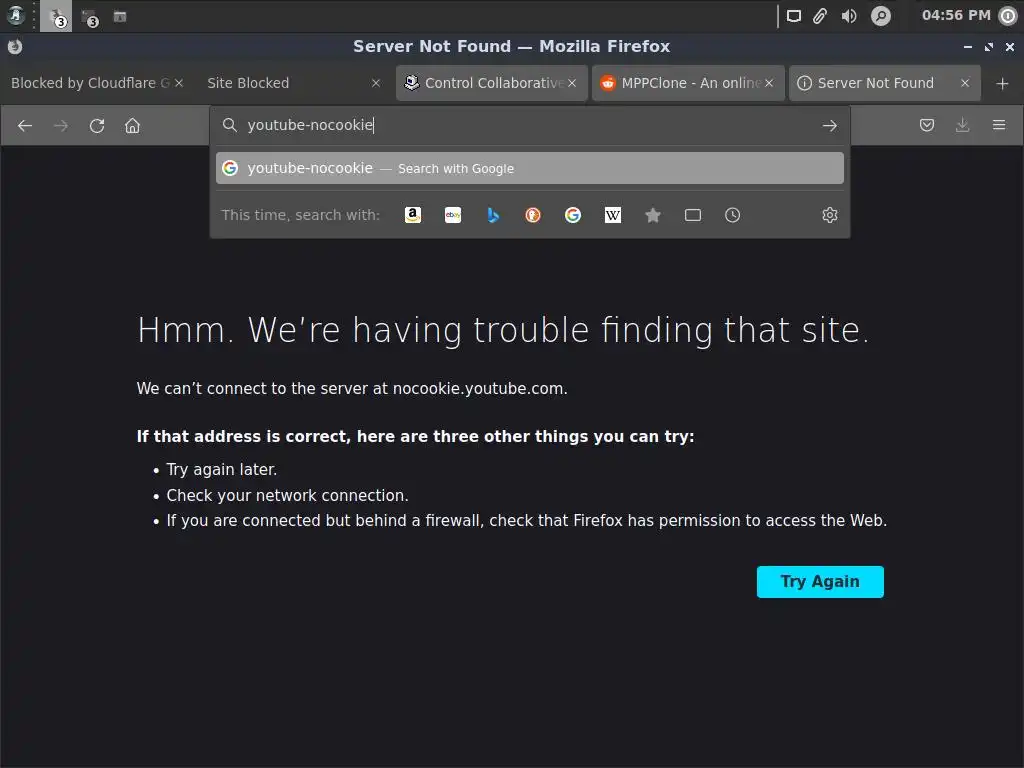Click into the address bar text field
This screenshot has height=768, width=1024.
[529, 125]
